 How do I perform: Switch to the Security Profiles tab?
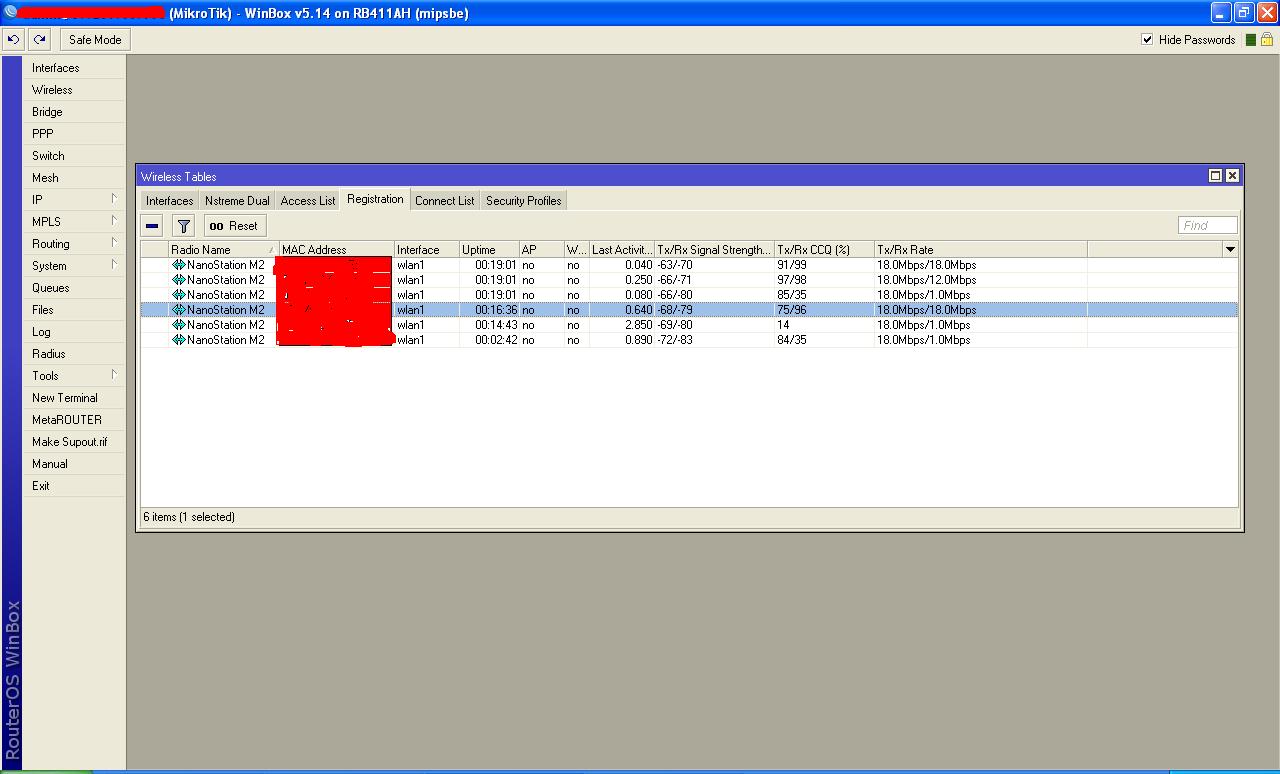tap(524, 201)
